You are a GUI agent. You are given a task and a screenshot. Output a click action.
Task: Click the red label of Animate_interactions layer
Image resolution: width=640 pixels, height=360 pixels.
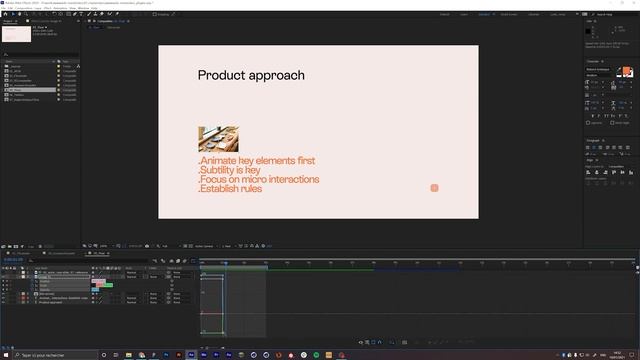click(23, 298)
